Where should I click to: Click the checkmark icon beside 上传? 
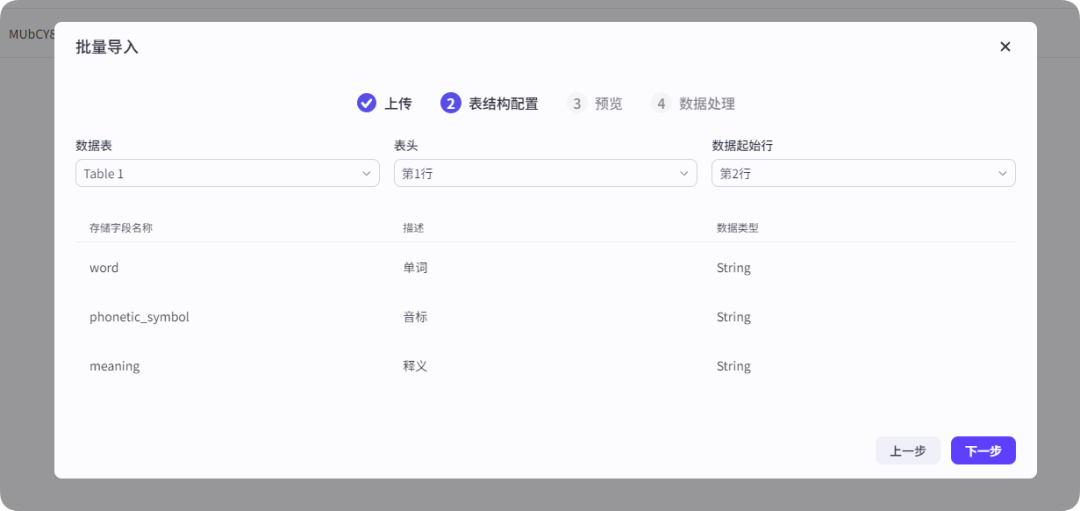pos(367,103)
